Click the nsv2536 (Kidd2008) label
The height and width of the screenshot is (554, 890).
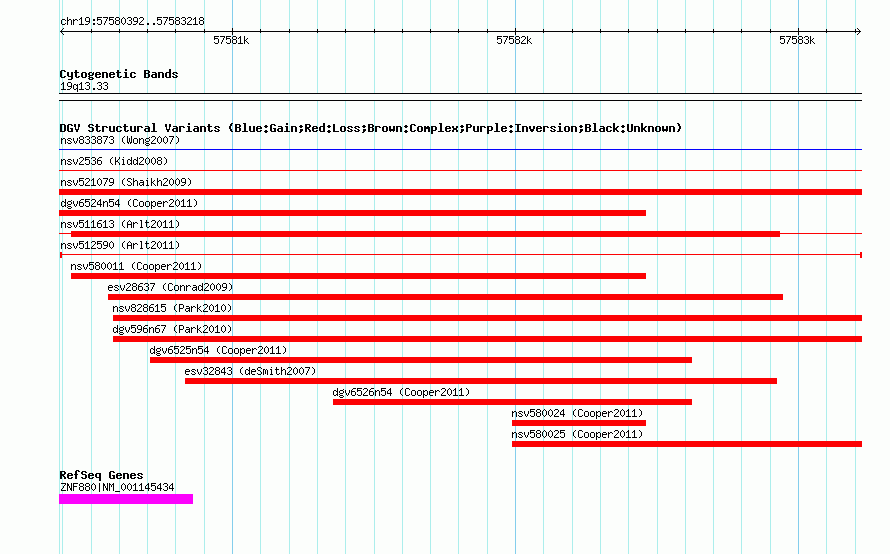click(114, 161)
